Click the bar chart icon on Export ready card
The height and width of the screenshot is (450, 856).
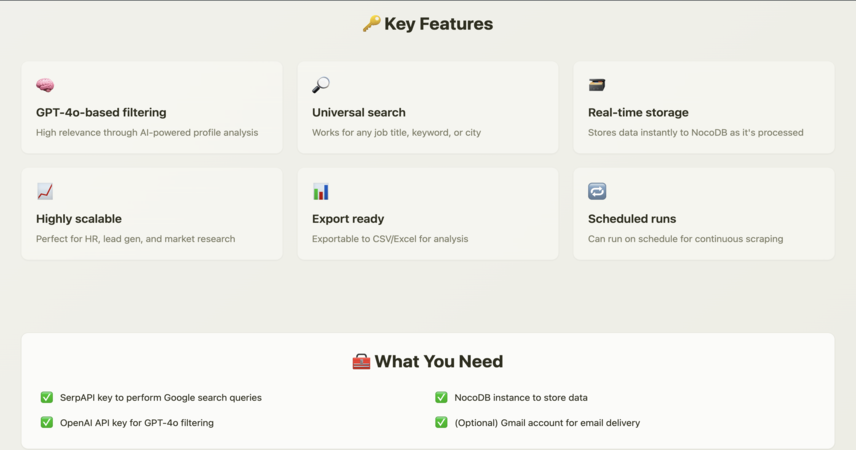tap(321, 192)
